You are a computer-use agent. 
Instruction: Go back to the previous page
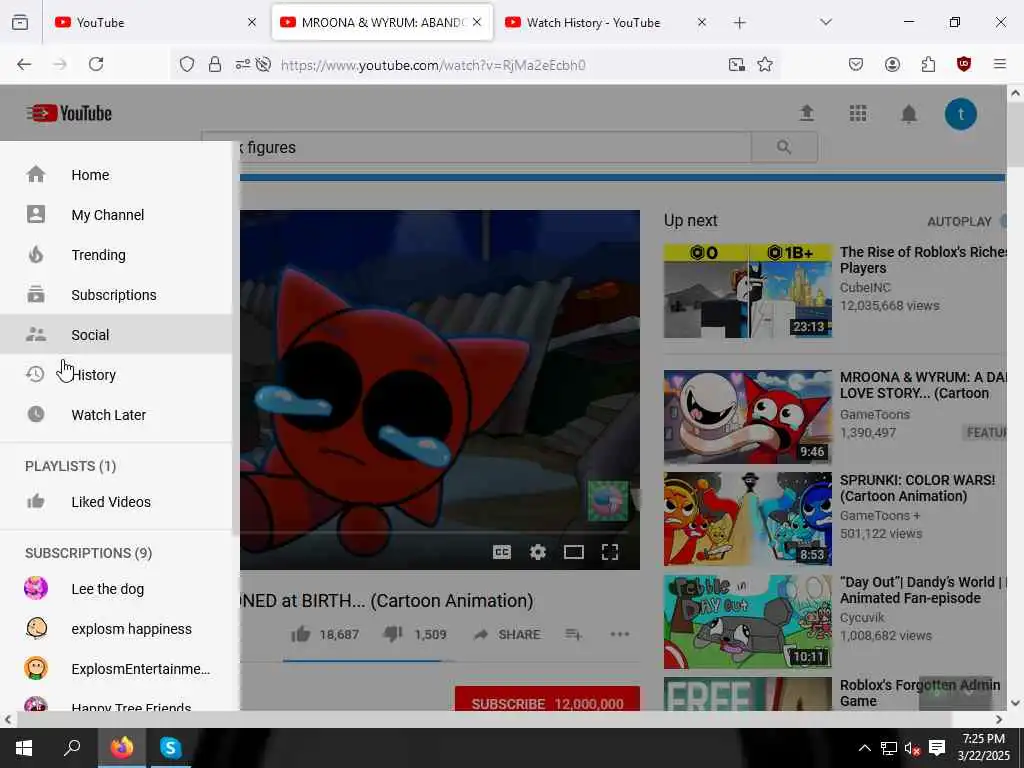[24, 64]
